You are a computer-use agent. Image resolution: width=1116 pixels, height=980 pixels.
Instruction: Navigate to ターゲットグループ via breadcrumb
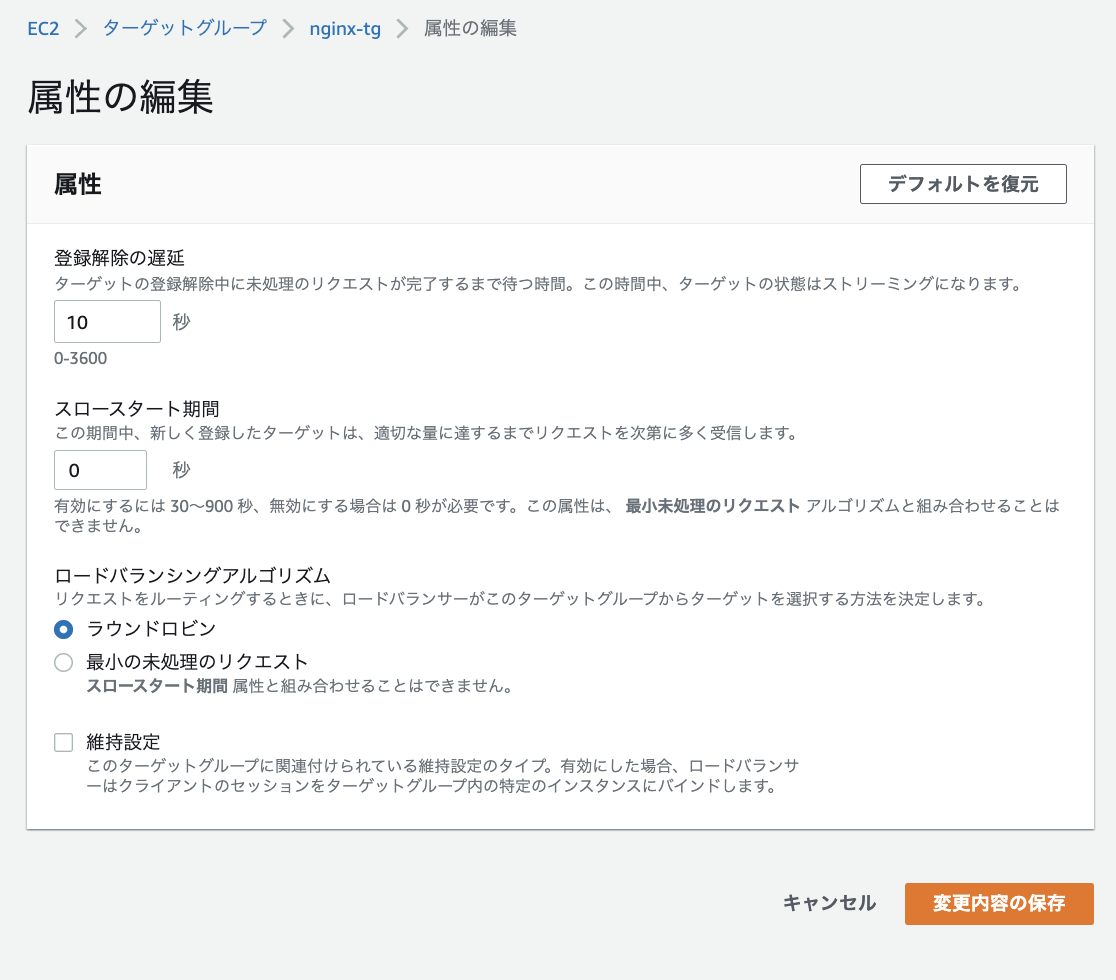(x=183, y=29)
